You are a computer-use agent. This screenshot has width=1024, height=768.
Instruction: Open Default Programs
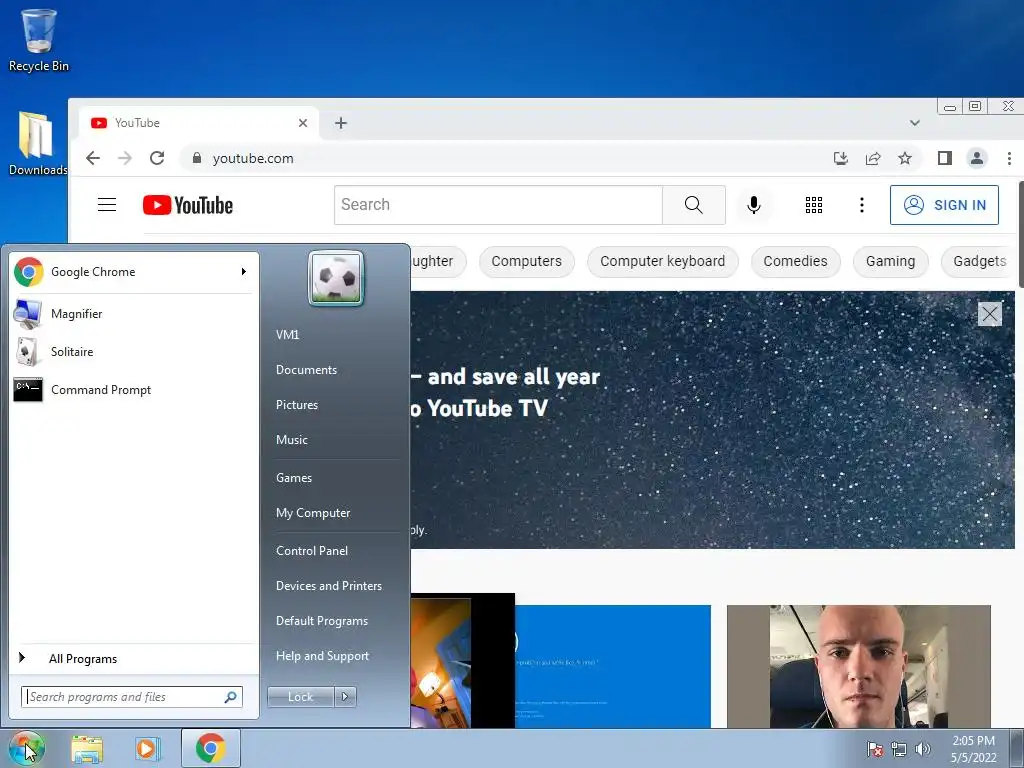[x=322, y=622]
